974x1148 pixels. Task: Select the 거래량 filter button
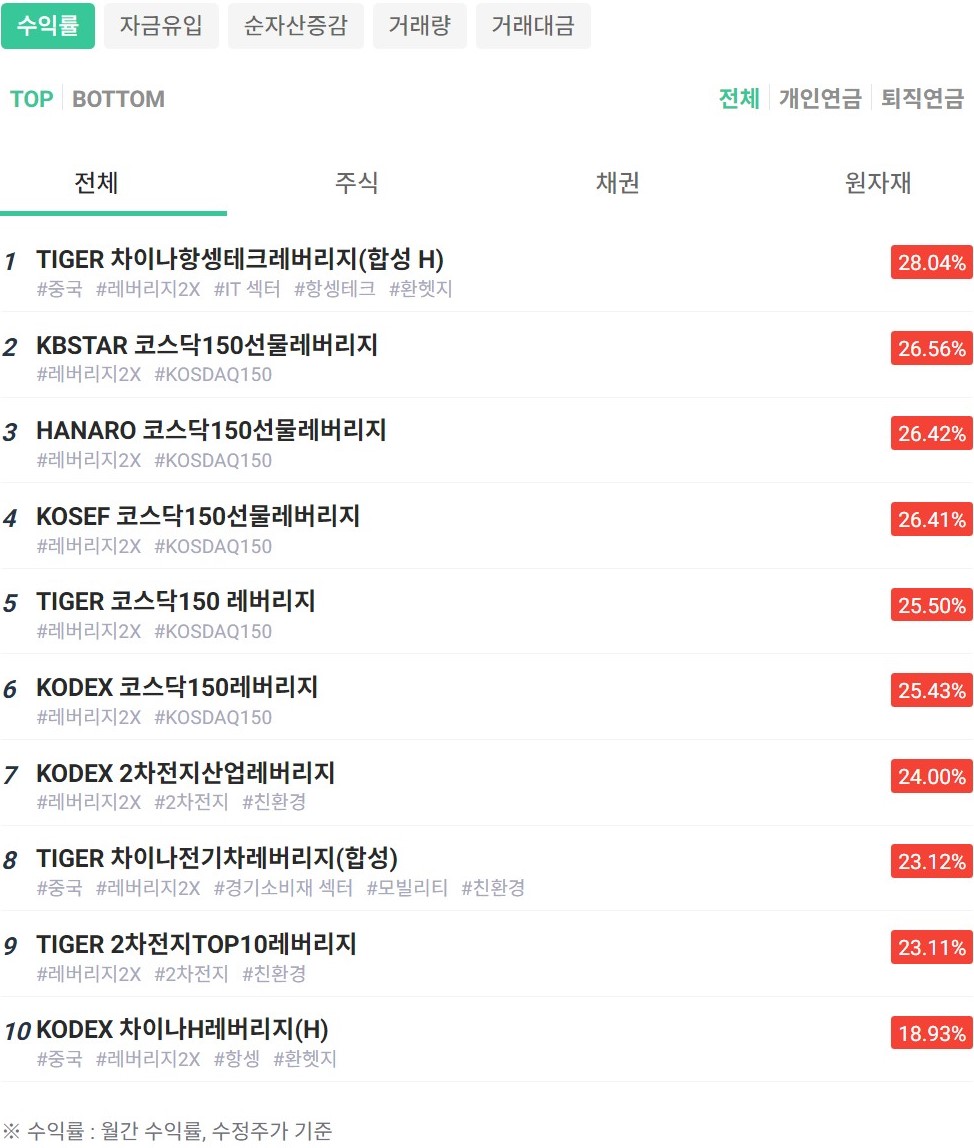tap(420, 26)
